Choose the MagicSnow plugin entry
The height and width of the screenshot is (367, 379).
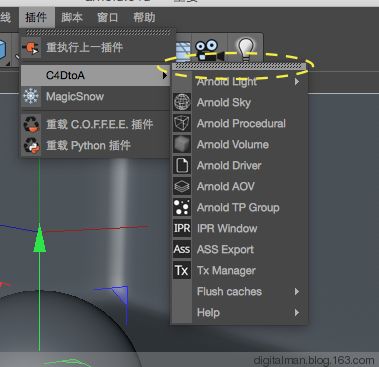tap(96, 97)
